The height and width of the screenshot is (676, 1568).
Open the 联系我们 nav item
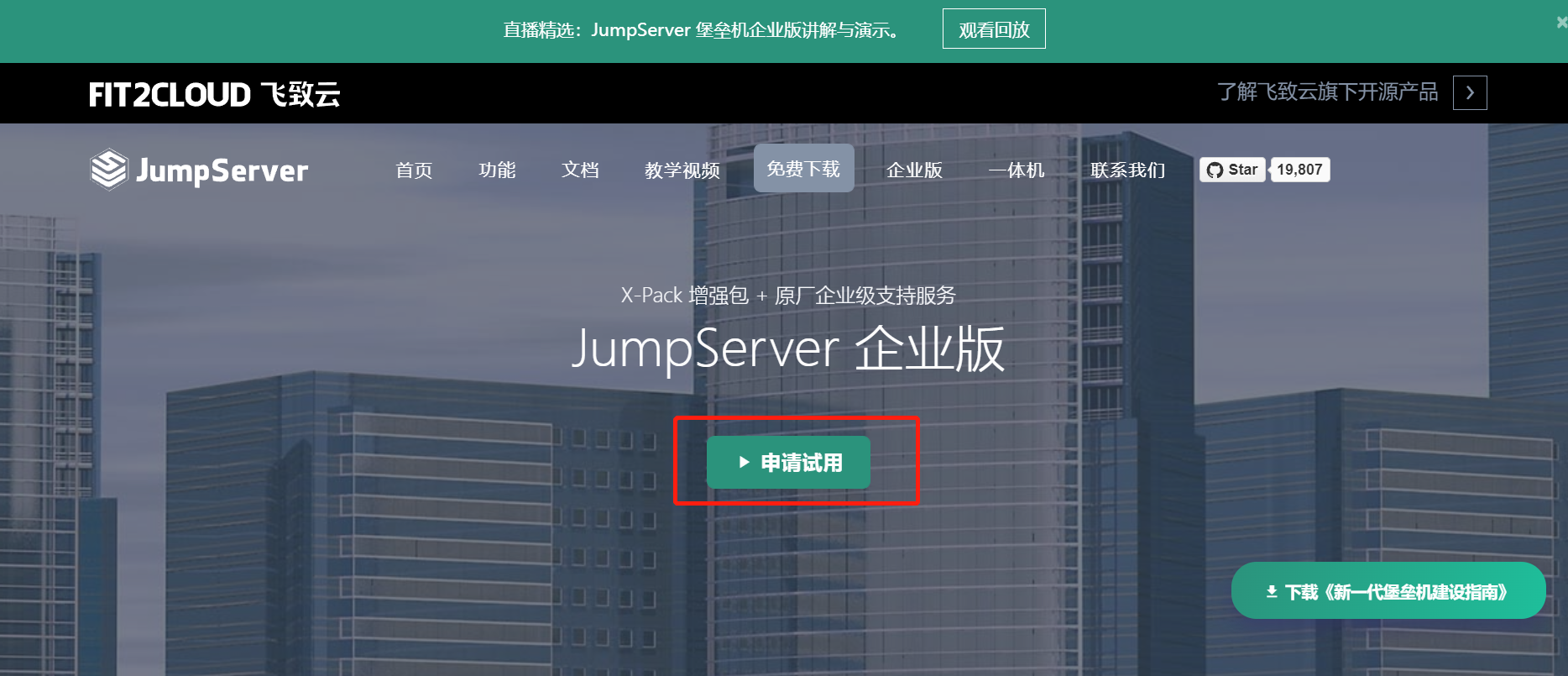tap(1128, 170)
